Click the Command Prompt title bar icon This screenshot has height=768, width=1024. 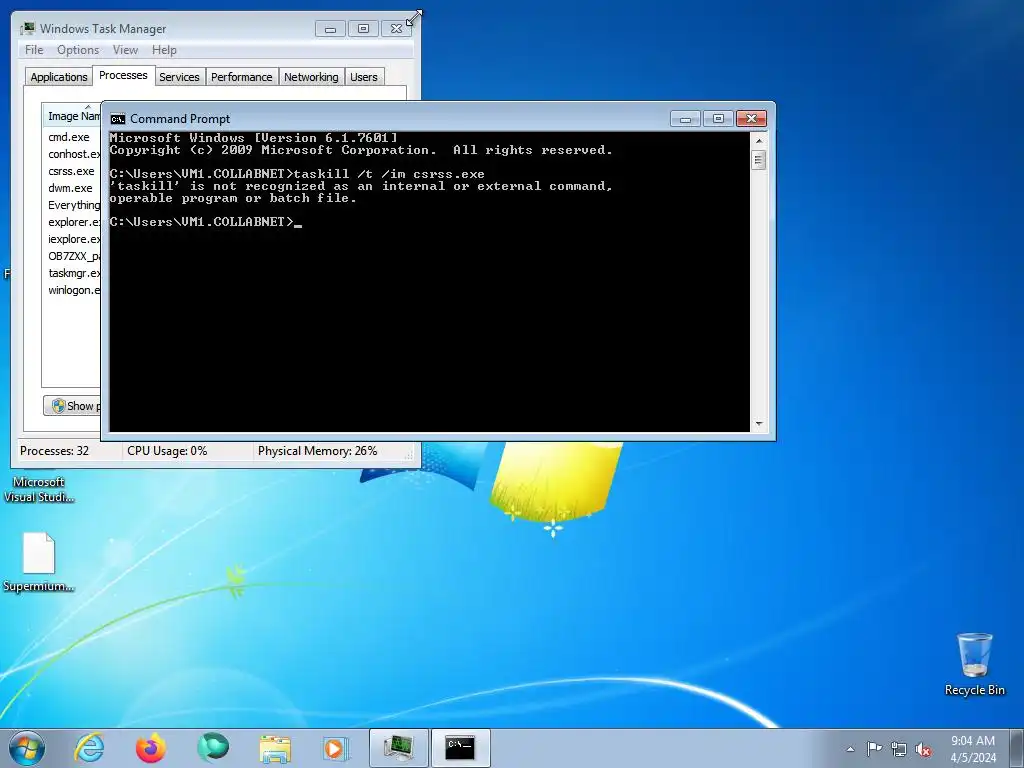[x=118, y=119]
